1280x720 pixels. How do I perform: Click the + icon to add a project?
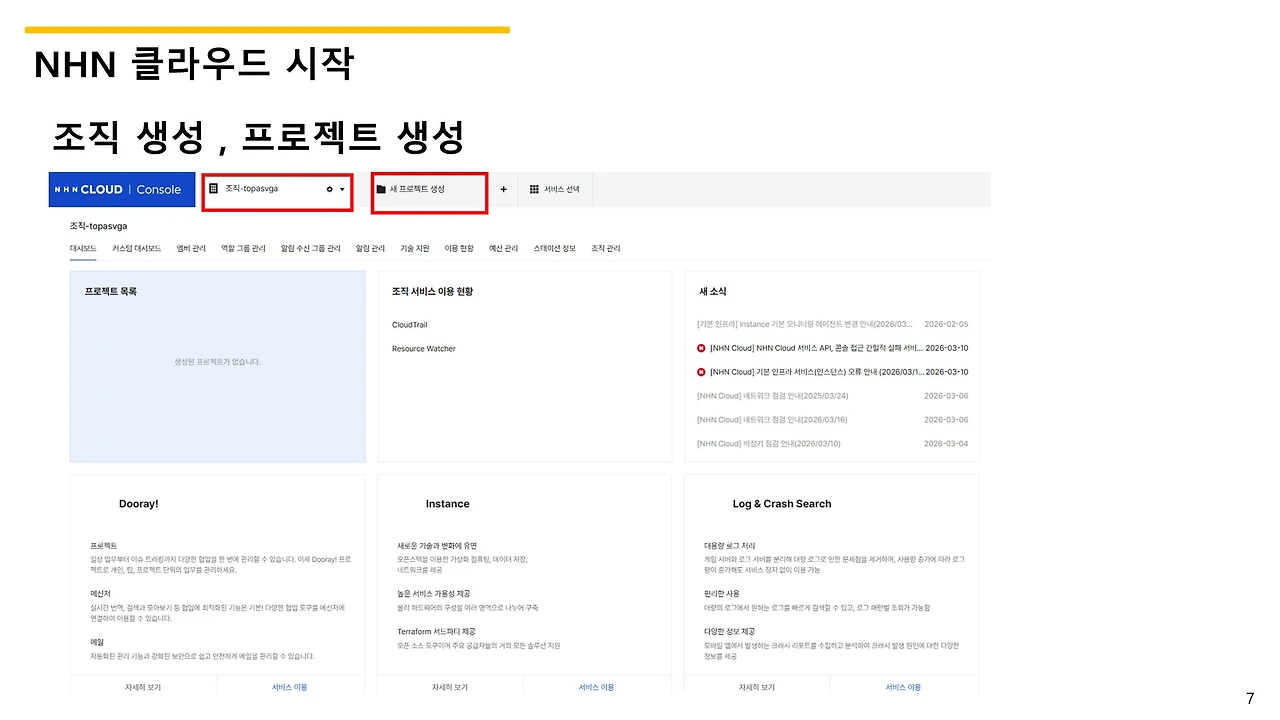click(x=503, y=189)
